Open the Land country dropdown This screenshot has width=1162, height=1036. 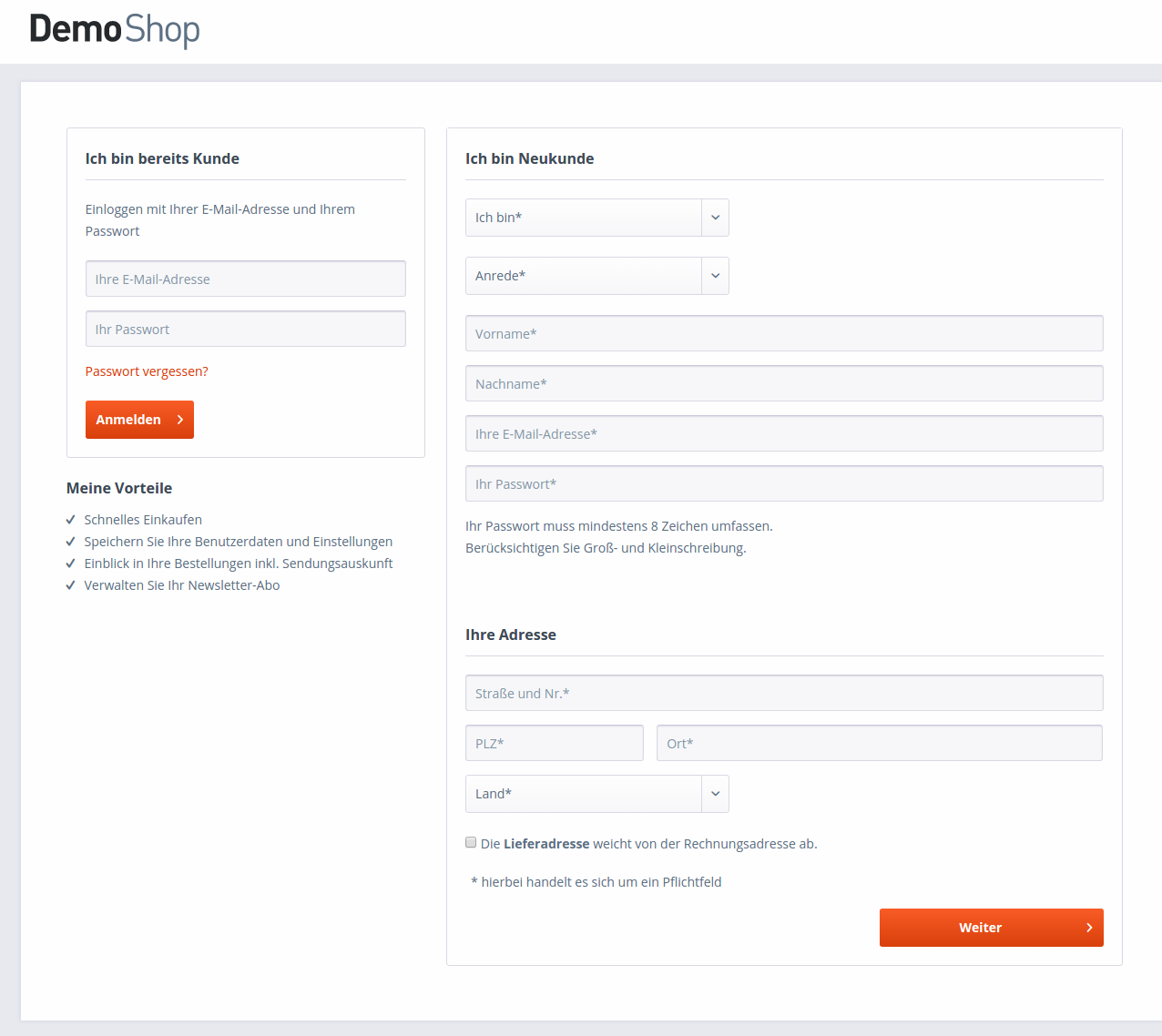click(x=596, y=794)
